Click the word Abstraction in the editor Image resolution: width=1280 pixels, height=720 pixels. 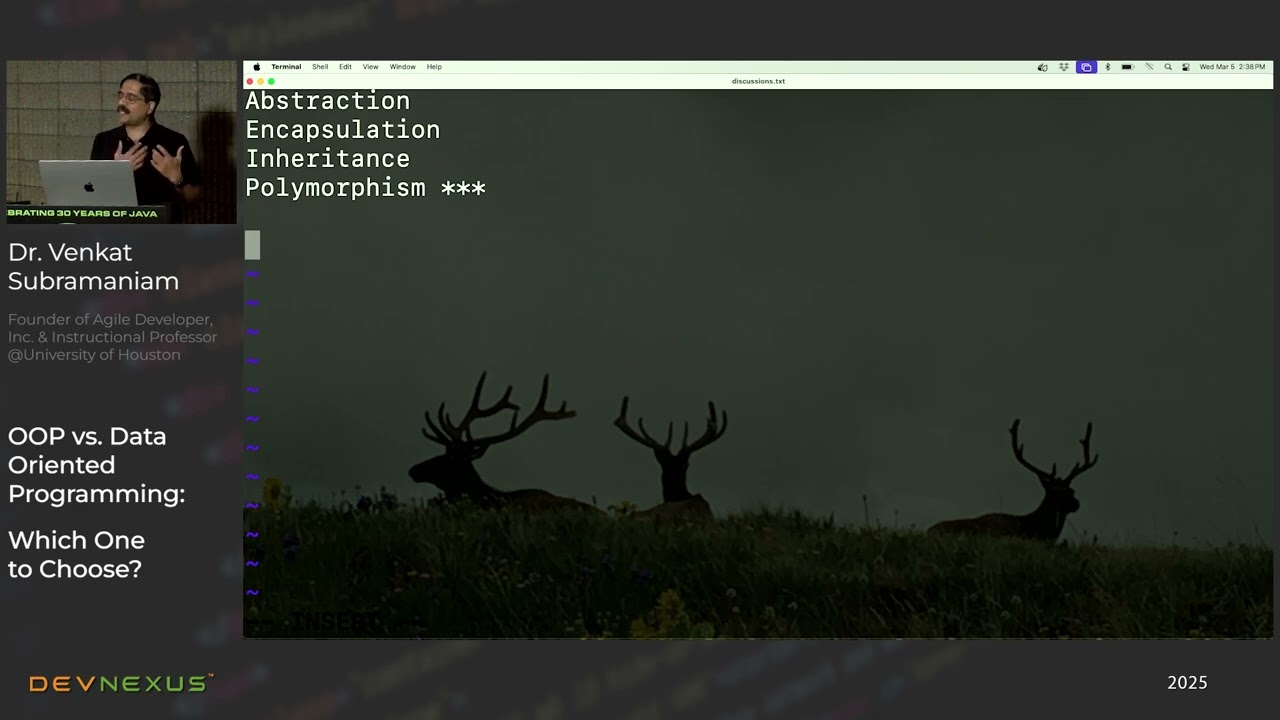[x=328, y=101]
